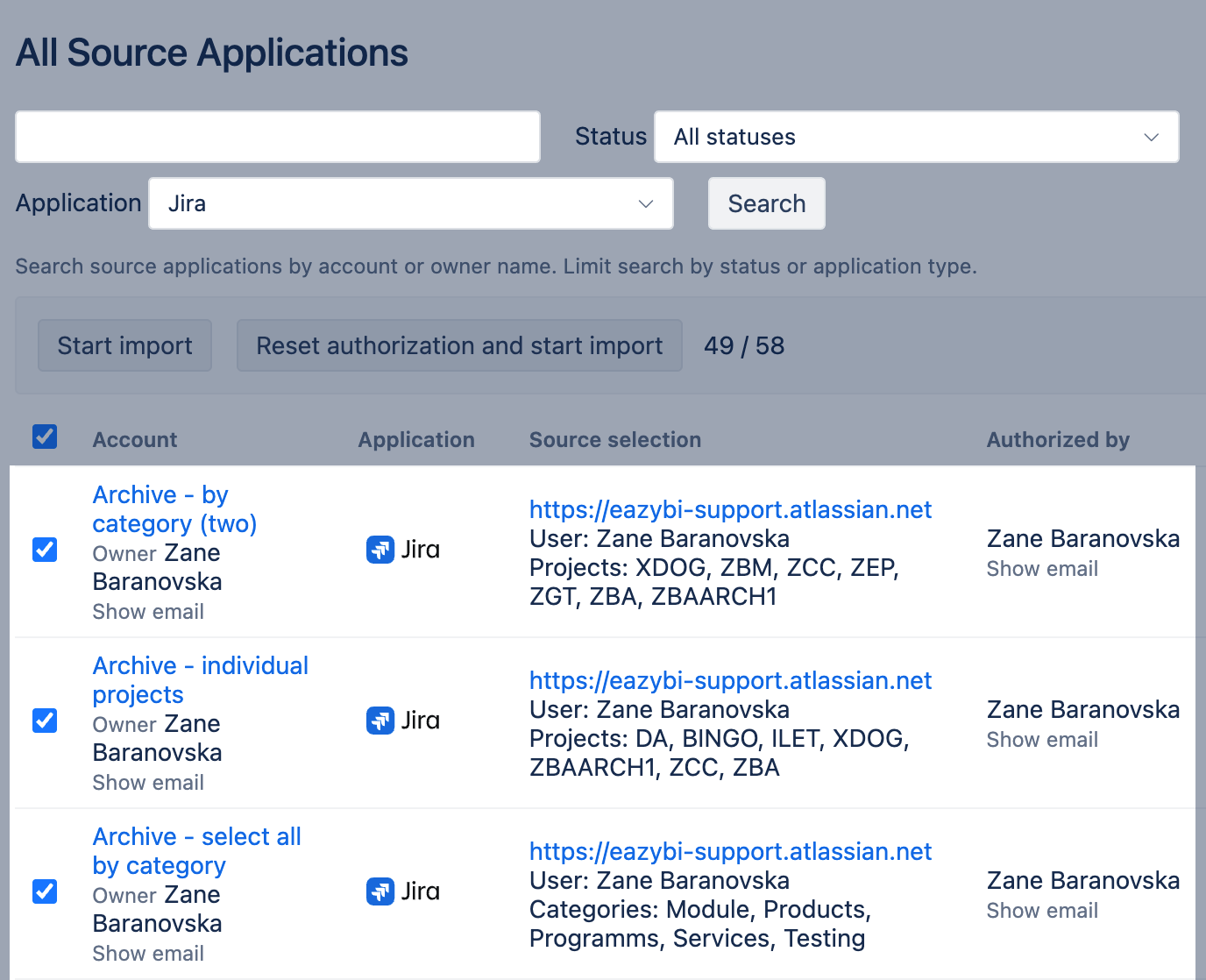Focus the account search text field
Image resolution: width=1206 pixels, height=980 pixels.
pyautogui.click(x=278, y=137)
